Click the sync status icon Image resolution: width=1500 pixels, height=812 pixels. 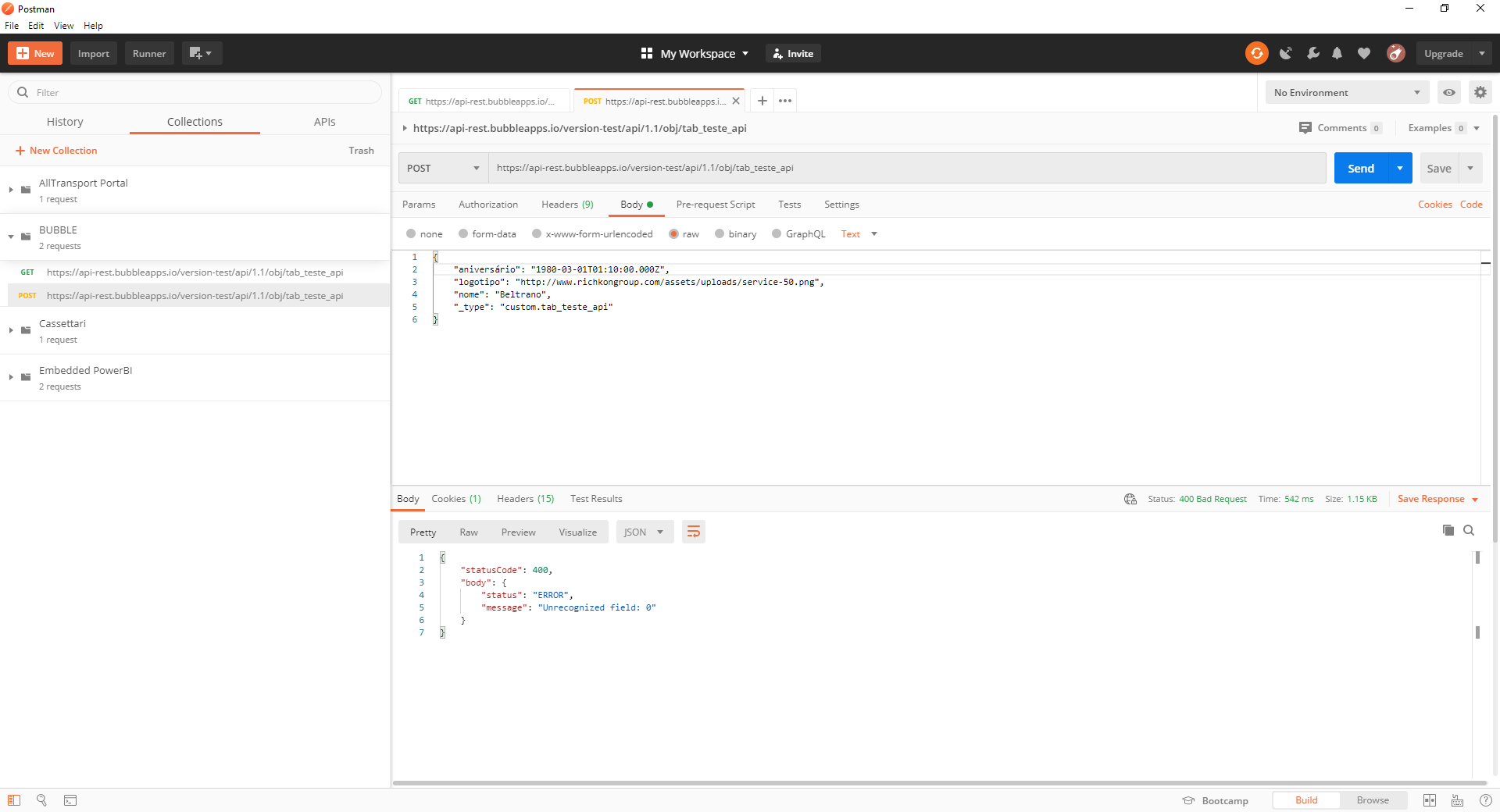[1256, 53]
